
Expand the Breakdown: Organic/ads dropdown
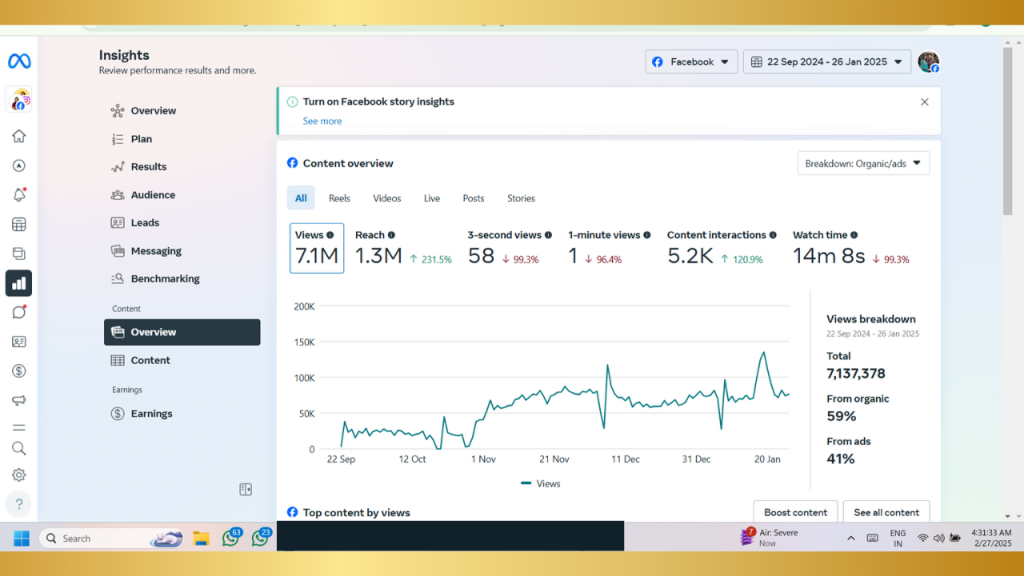(x=863, y=163)
